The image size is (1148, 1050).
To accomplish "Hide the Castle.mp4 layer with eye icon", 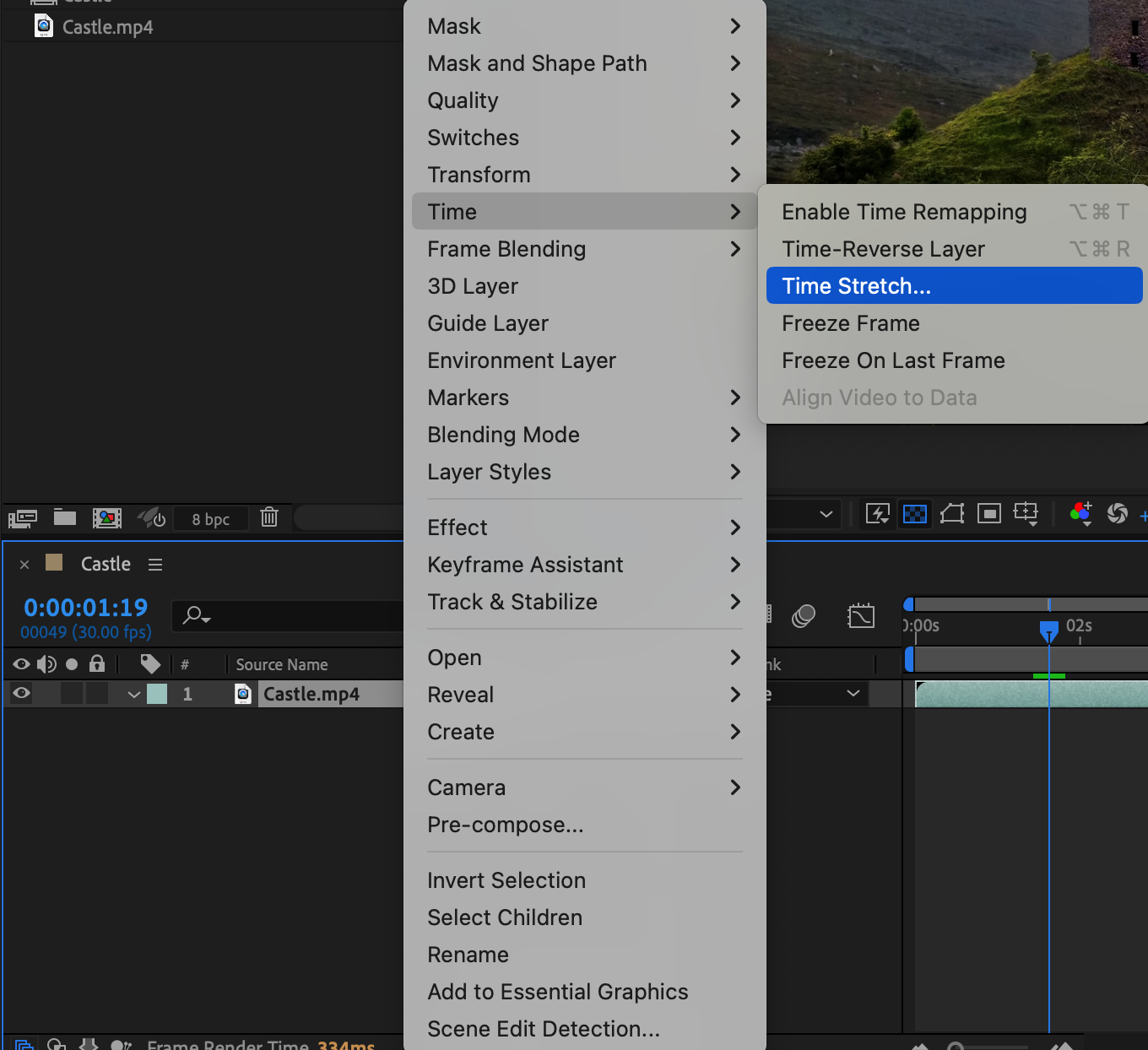I will (x=22, y=694).
